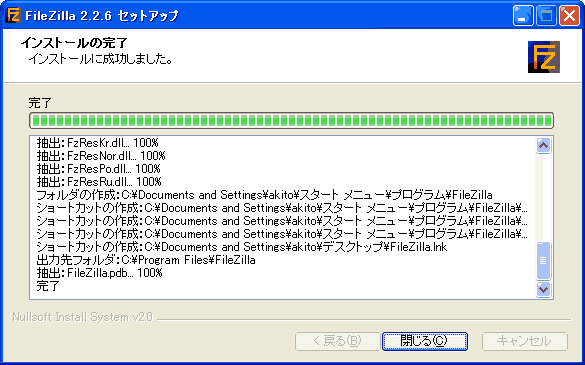
Task: Select the デスクトップ¥FileZilla.lnk shortcut log line
Action: (242, 247)
